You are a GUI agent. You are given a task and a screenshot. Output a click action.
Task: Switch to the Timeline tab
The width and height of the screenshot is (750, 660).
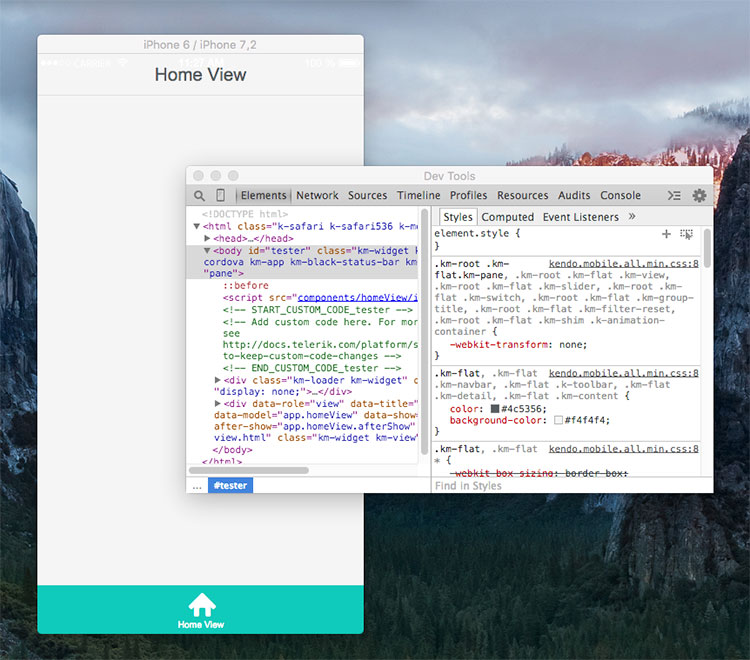coord(419,195)
